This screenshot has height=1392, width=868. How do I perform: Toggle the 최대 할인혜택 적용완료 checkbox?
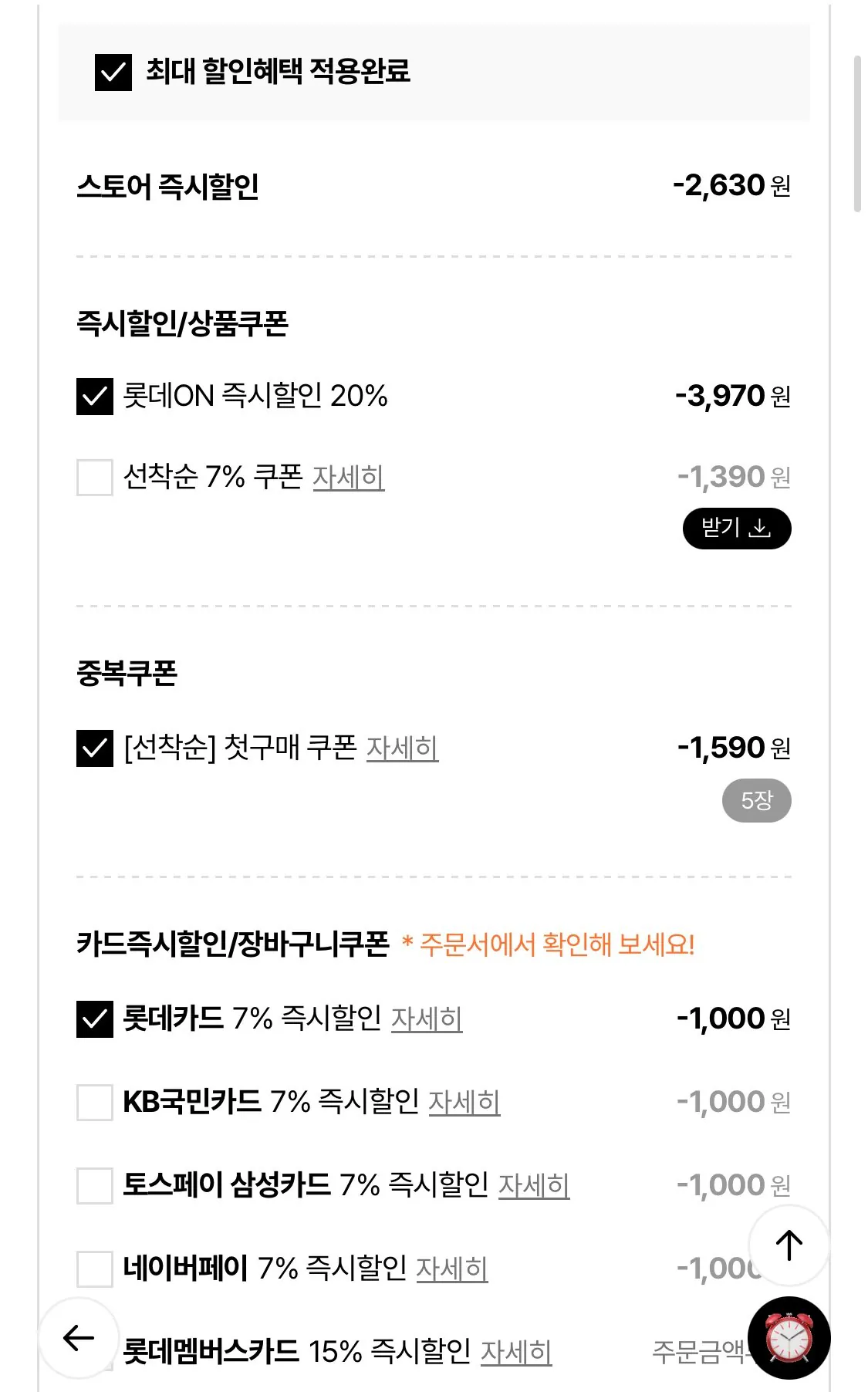tap(113, 73)
